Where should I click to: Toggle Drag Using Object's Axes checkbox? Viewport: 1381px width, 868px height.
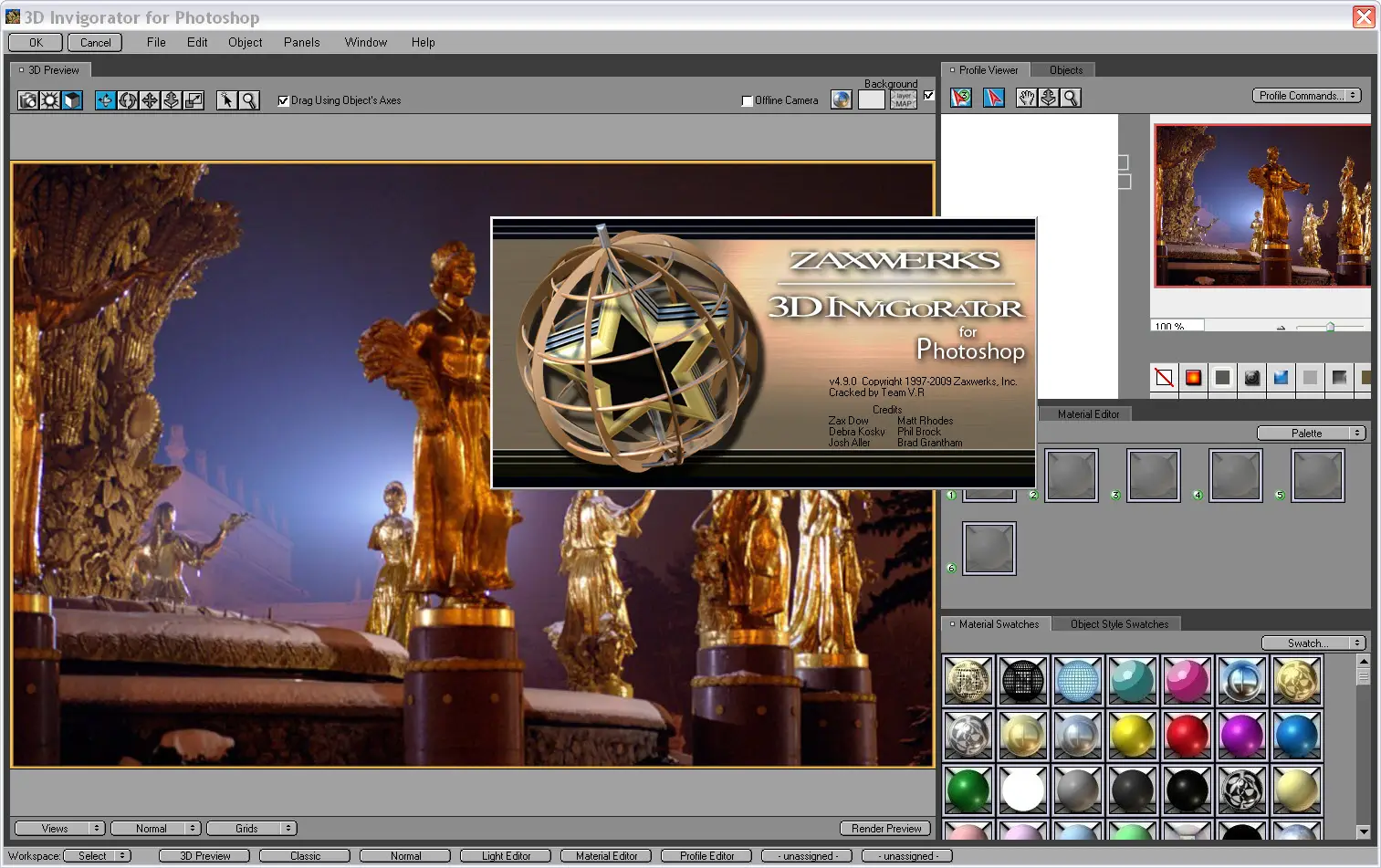[x=283, y=100]
